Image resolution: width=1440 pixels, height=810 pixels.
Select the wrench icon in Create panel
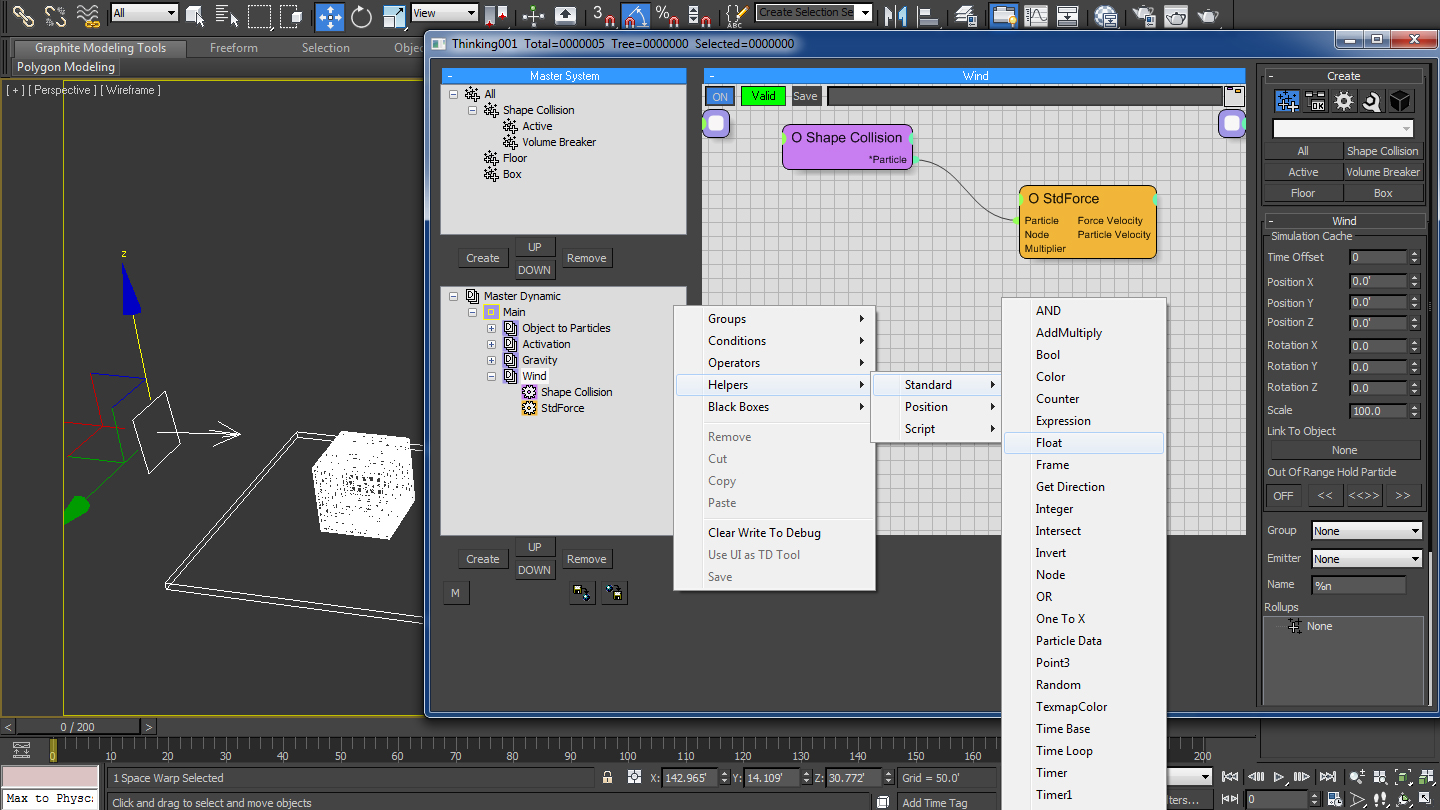(1371, 101)
